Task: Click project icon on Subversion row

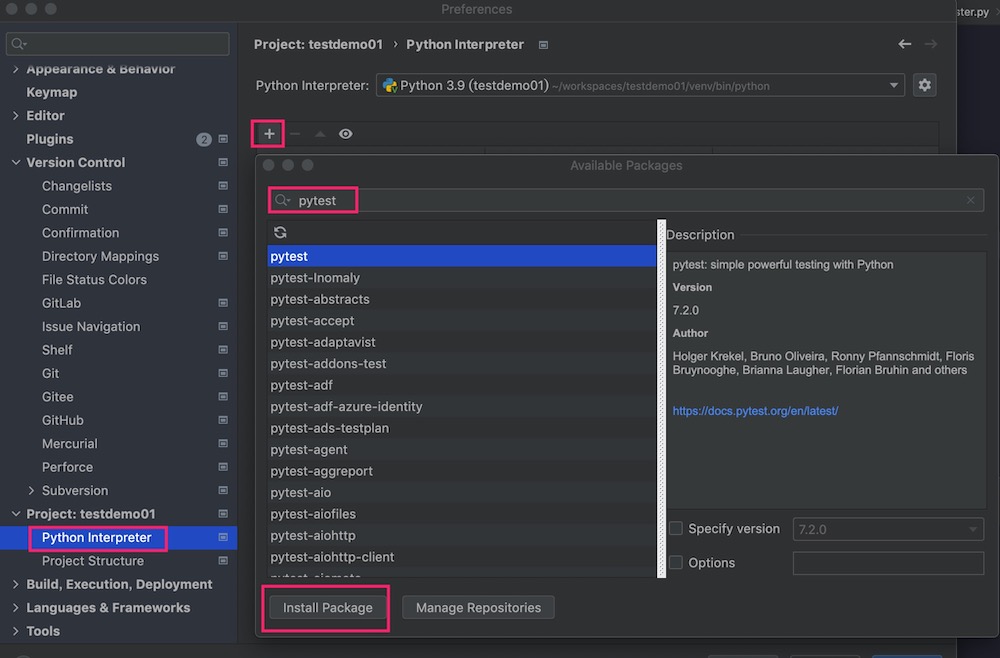Action: pos(223,490)
